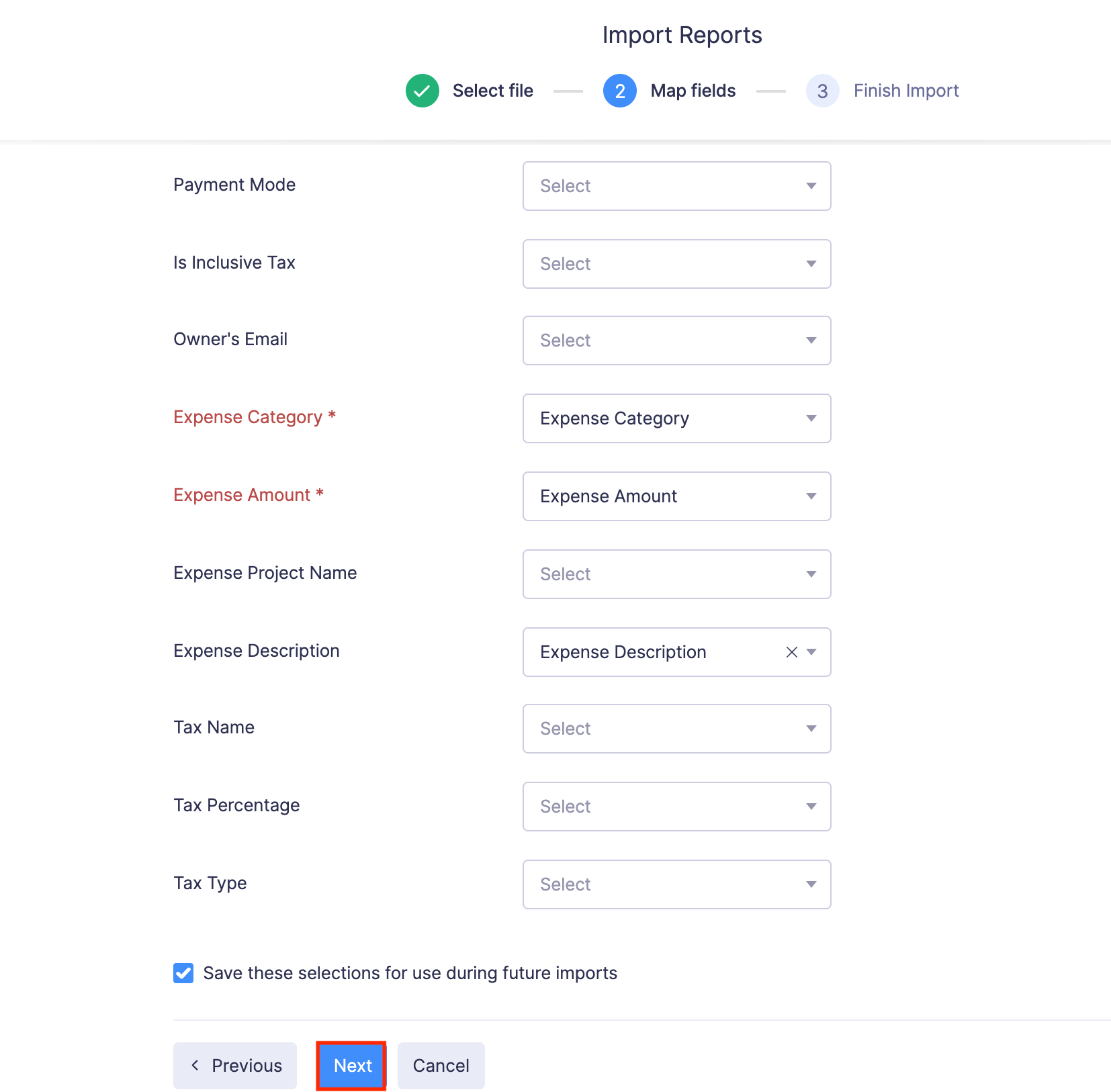1111x1092 pixels.
Task: Open the Expense Amount dropdown
Action: click(x=676, y=496)
